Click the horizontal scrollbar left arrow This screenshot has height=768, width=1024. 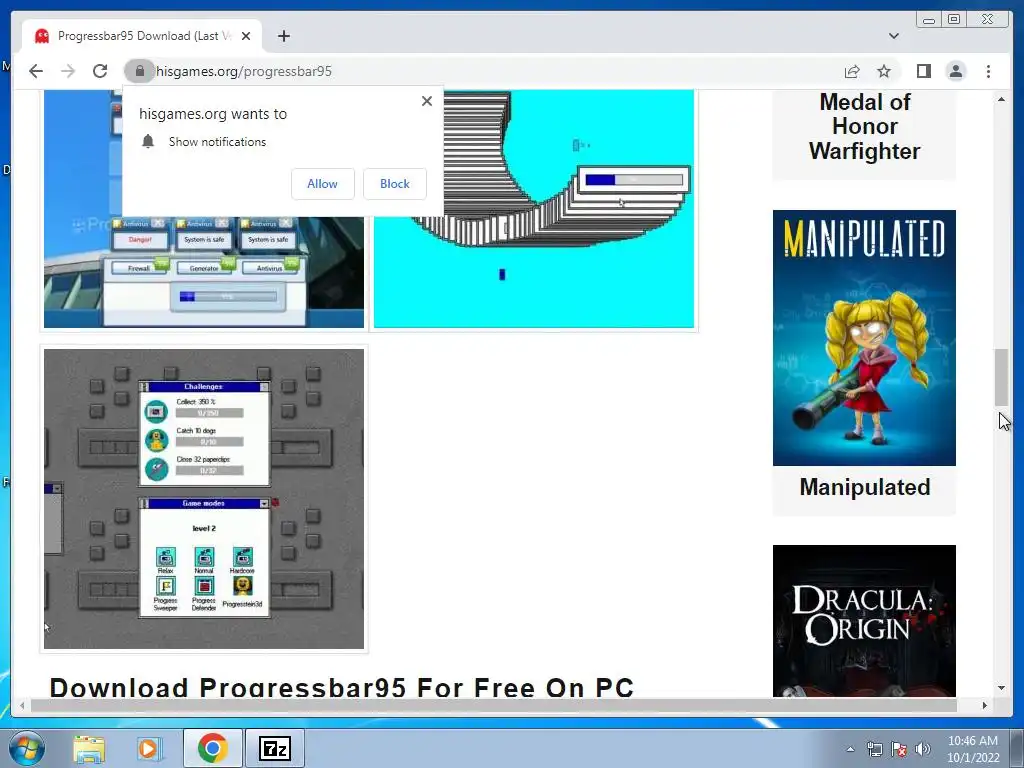click(x=23, y=705)
